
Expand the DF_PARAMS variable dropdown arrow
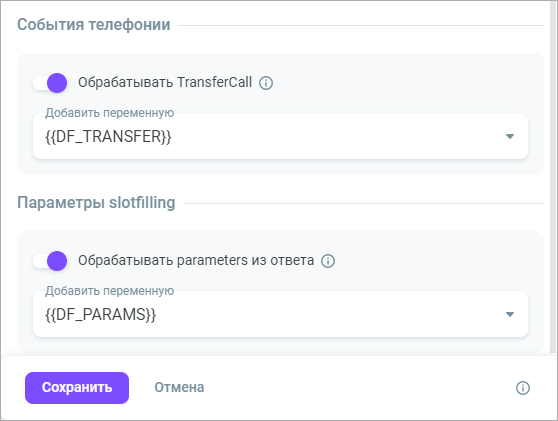[x=510, y=314]
